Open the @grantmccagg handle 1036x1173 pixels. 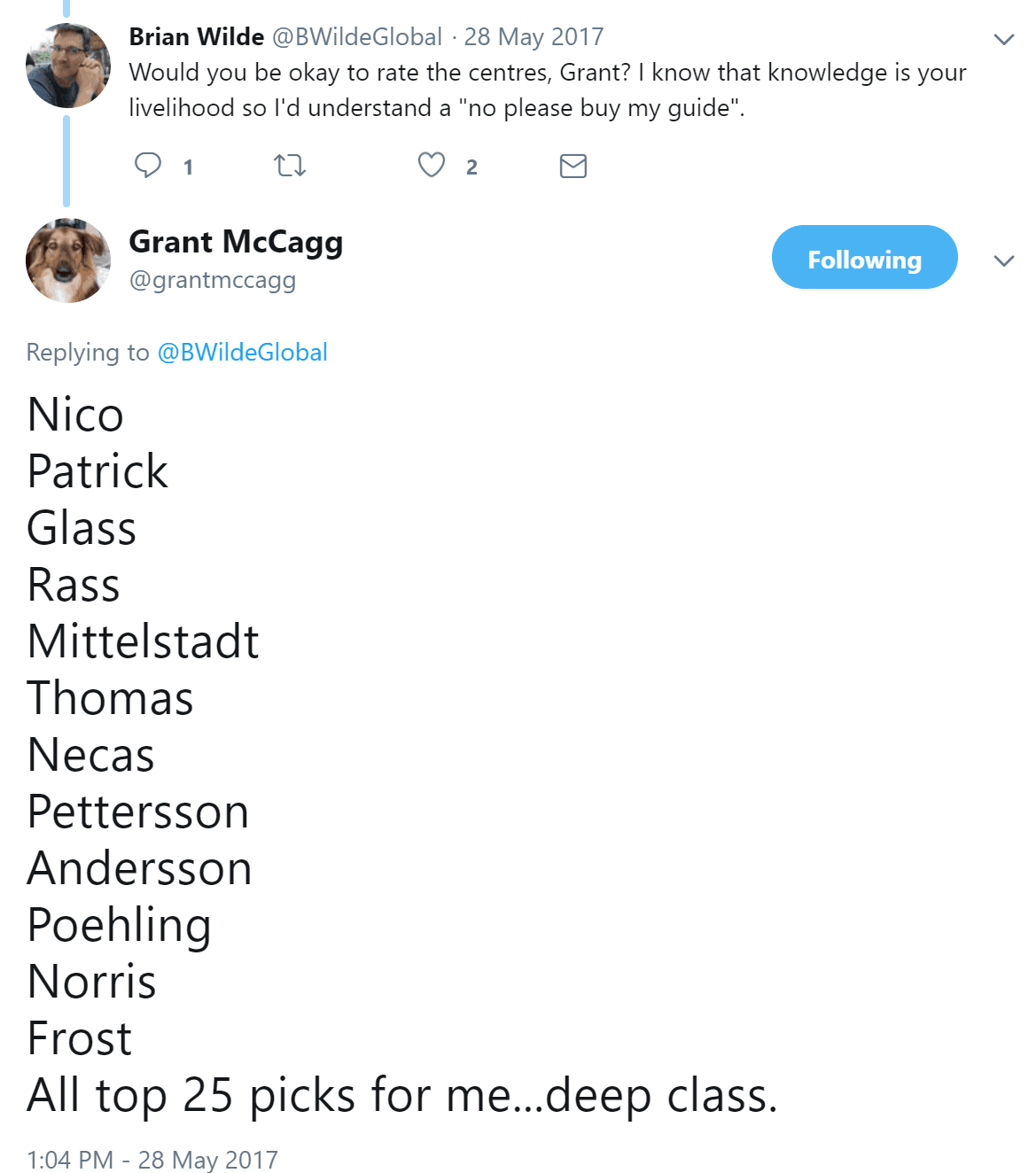coord(213,280)
